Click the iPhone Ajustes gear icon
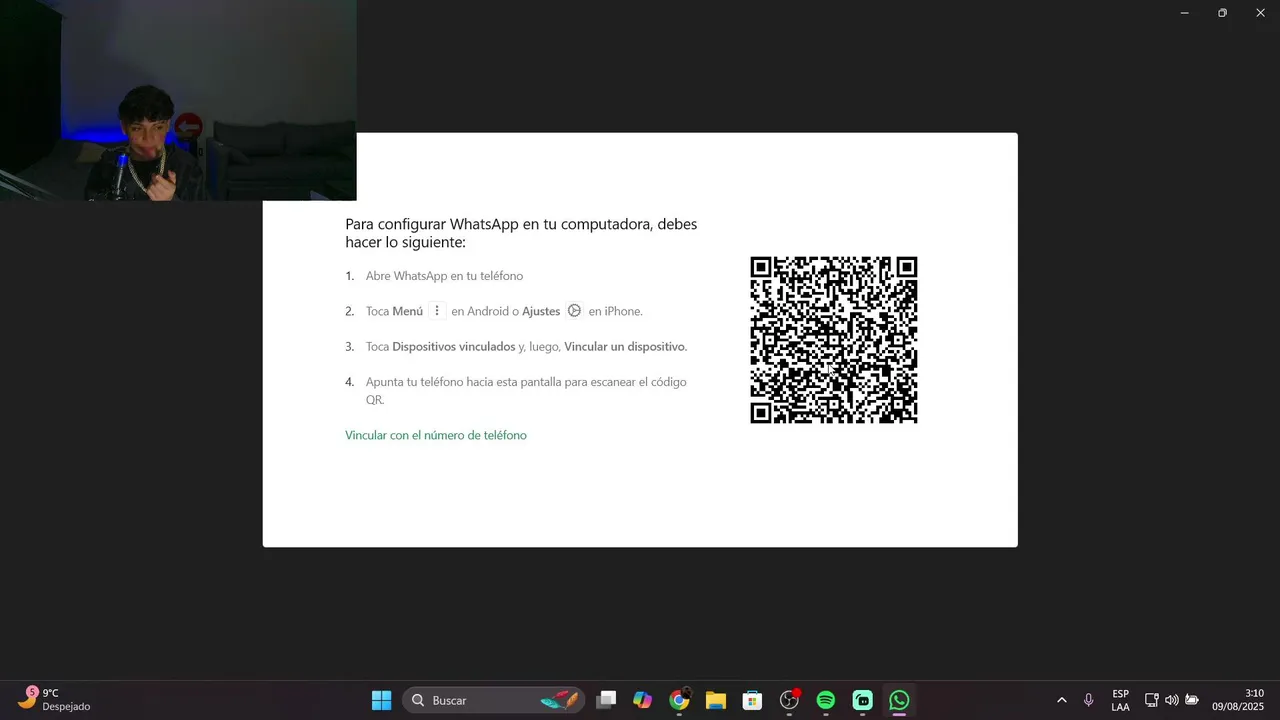The height and width of the screenshot is (720, 1280). (574, 311)
